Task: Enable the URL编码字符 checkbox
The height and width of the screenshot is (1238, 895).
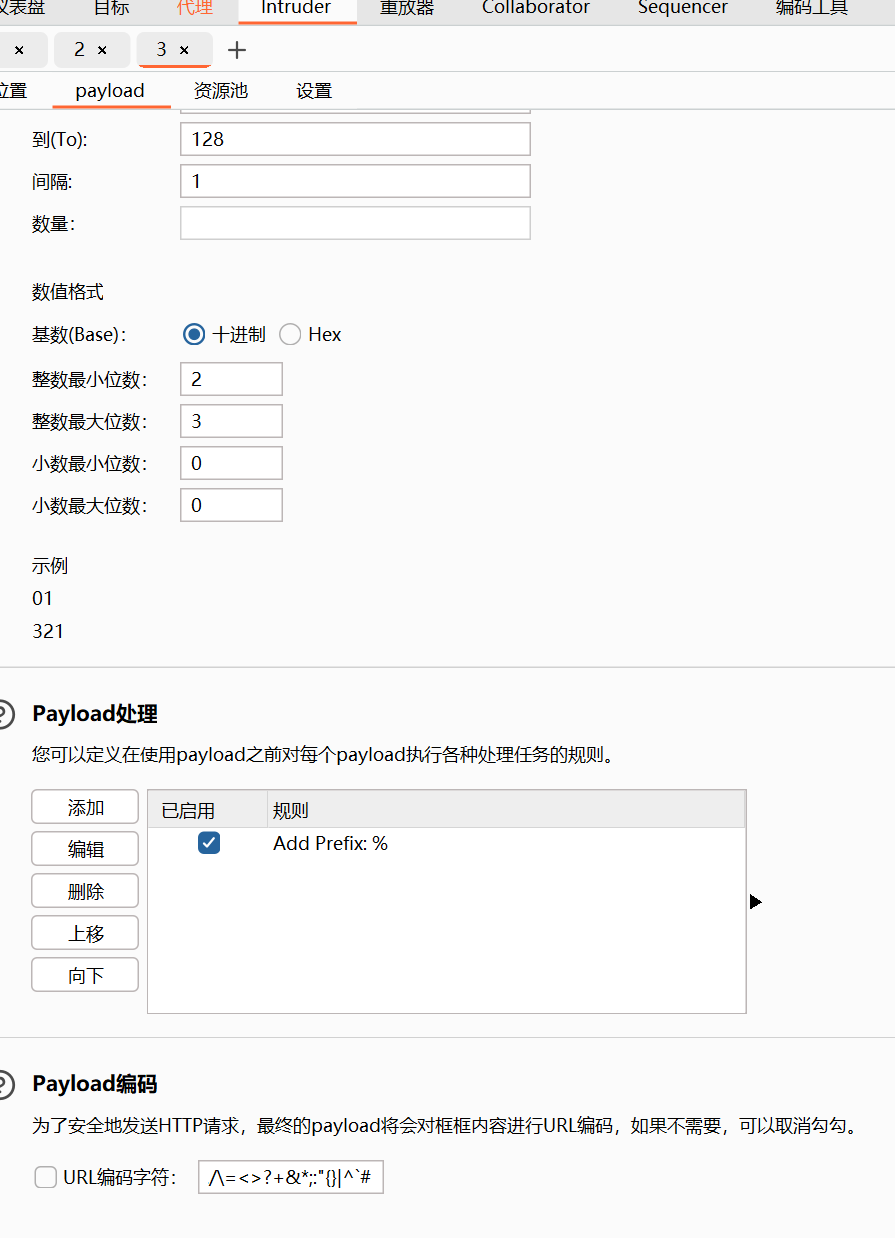Action: pyautogui.click(x=45, y=1177)
